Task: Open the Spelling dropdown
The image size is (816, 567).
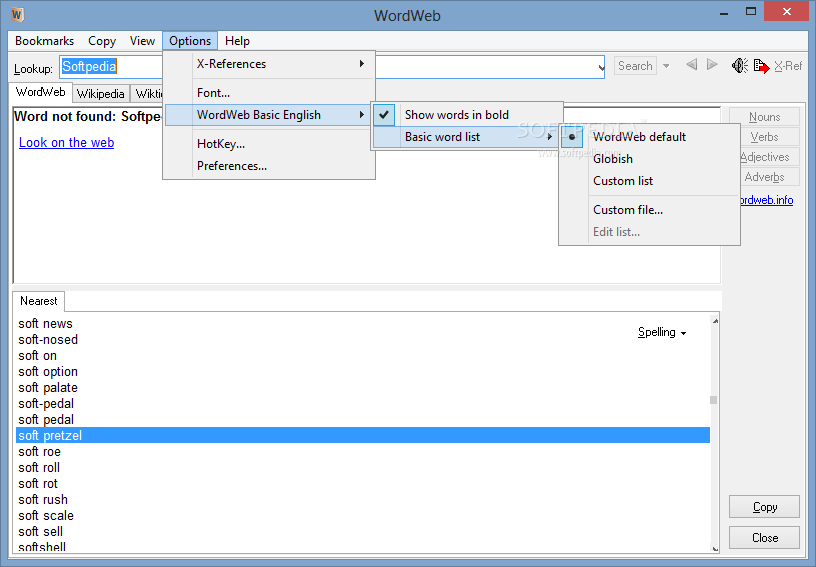Action: pyautogui.click(x=662, y=332)
